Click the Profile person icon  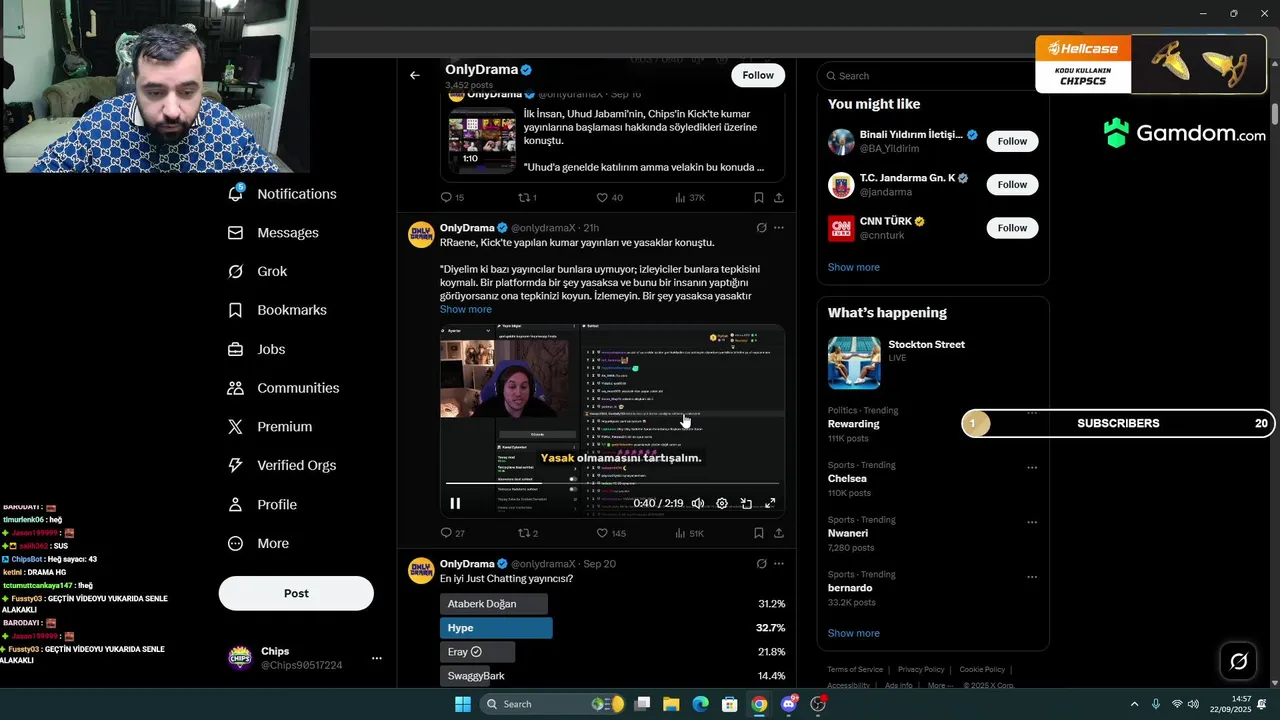point(236,504)
